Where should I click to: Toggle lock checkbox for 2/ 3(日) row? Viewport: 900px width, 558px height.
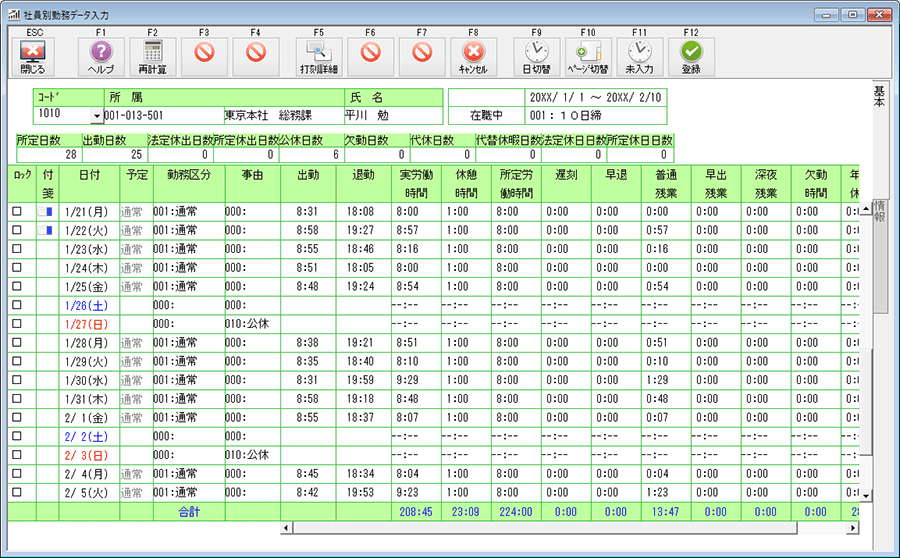coord(17,455)
